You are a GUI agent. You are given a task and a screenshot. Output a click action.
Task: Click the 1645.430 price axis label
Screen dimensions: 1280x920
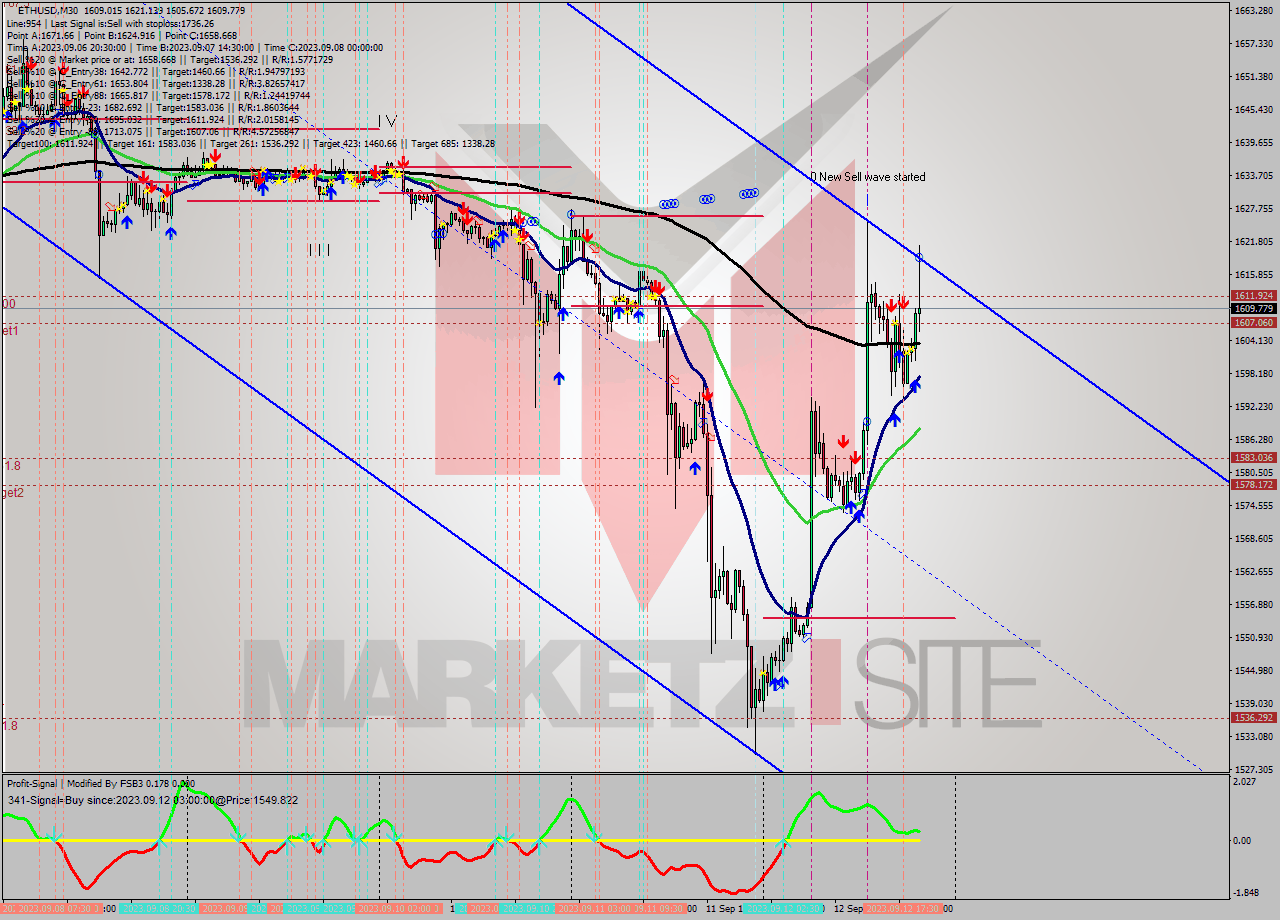[x=1253, y=110]
